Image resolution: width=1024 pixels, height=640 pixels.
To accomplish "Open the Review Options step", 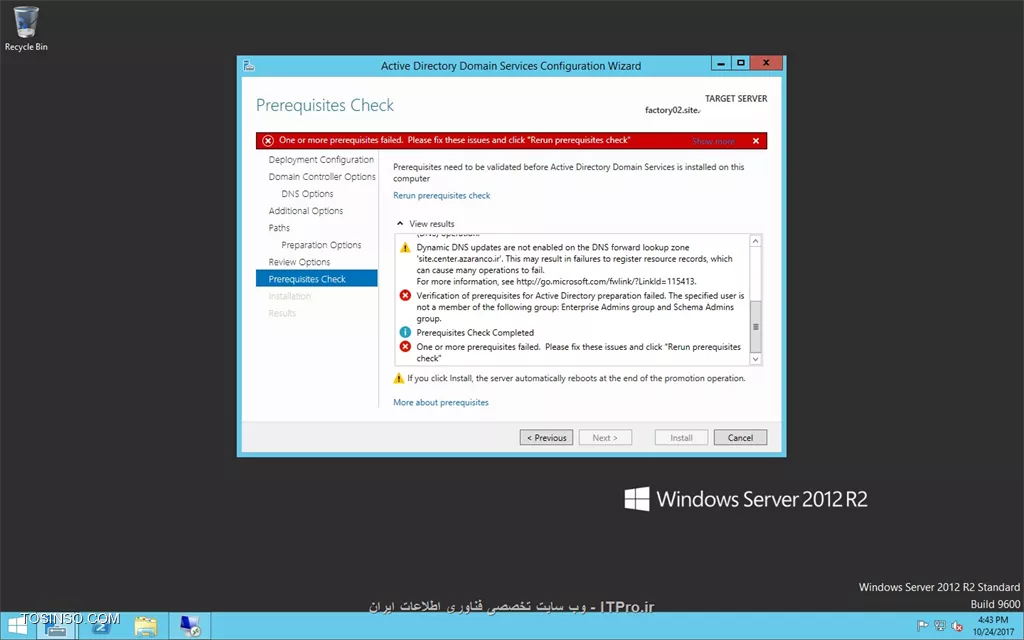I will pyautogui.click(x=299, y=261).
